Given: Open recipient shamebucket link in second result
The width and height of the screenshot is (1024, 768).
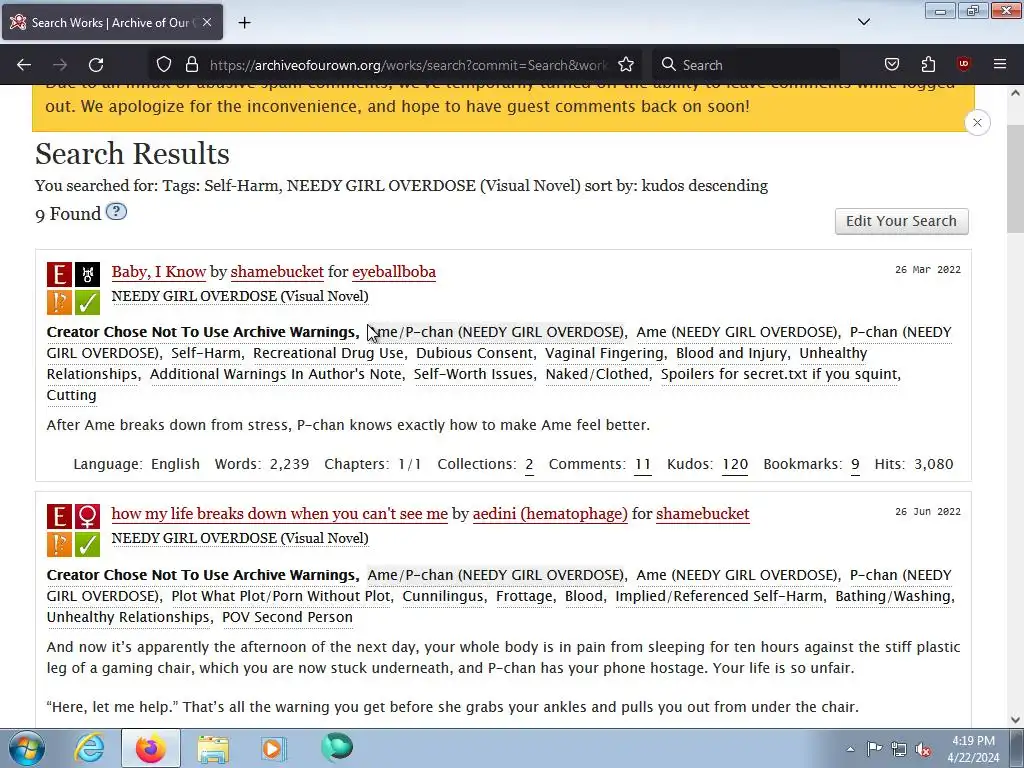Looking at the screenshot, I should [703, 514].
